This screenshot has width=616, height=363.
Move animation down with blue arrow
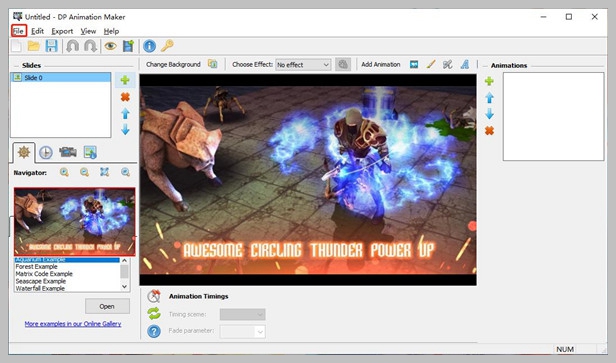[489, 114]
